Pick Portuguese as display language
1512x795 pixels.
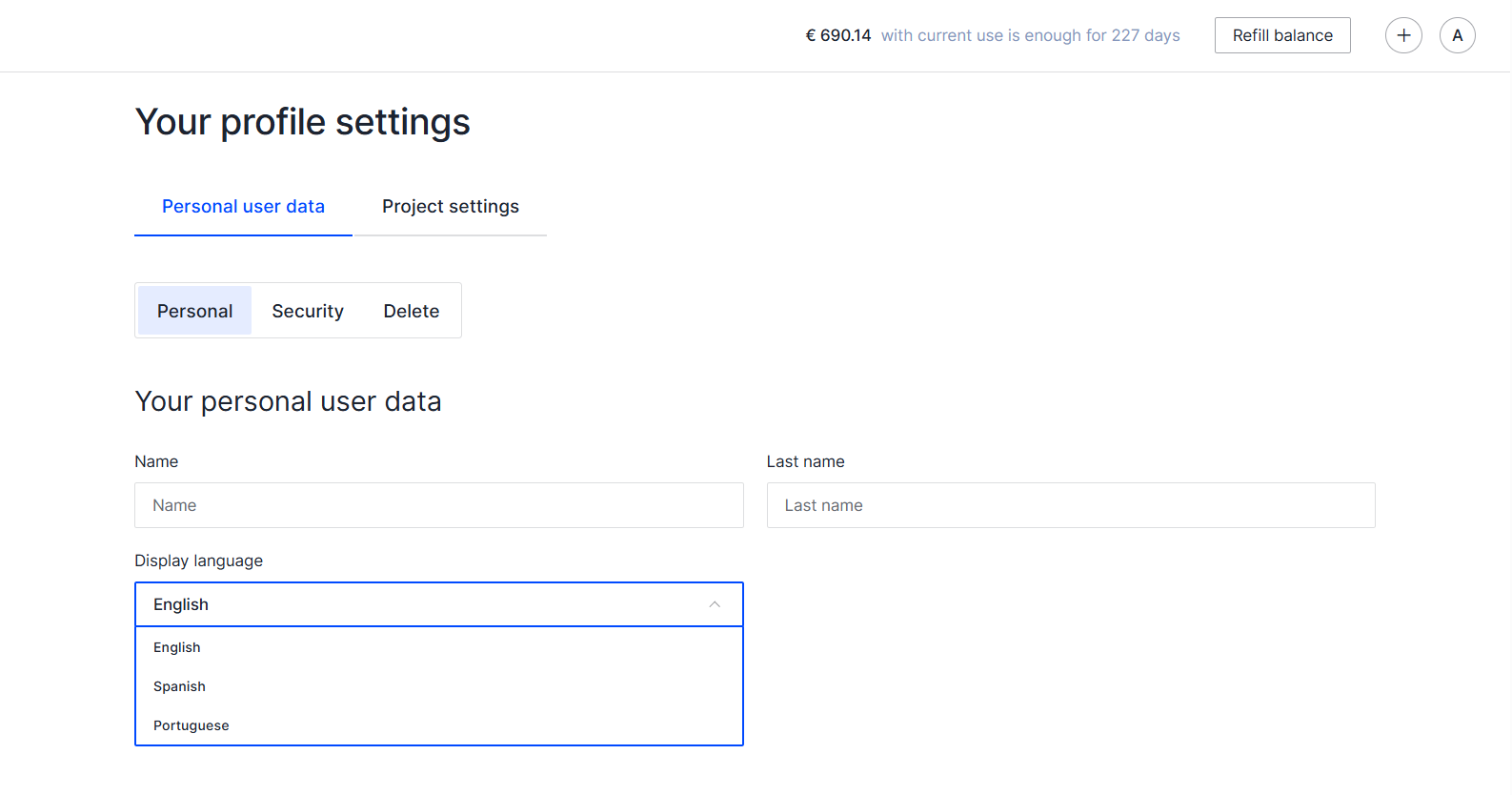tap(192, 725)
